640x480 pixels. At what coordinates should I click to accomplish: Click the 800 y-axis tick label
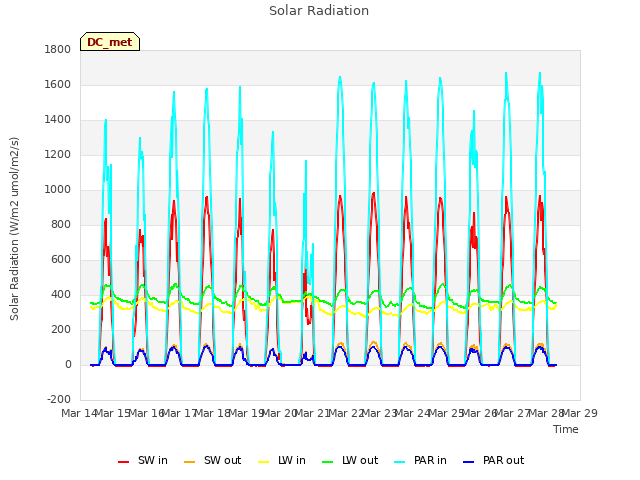(61, 224)
